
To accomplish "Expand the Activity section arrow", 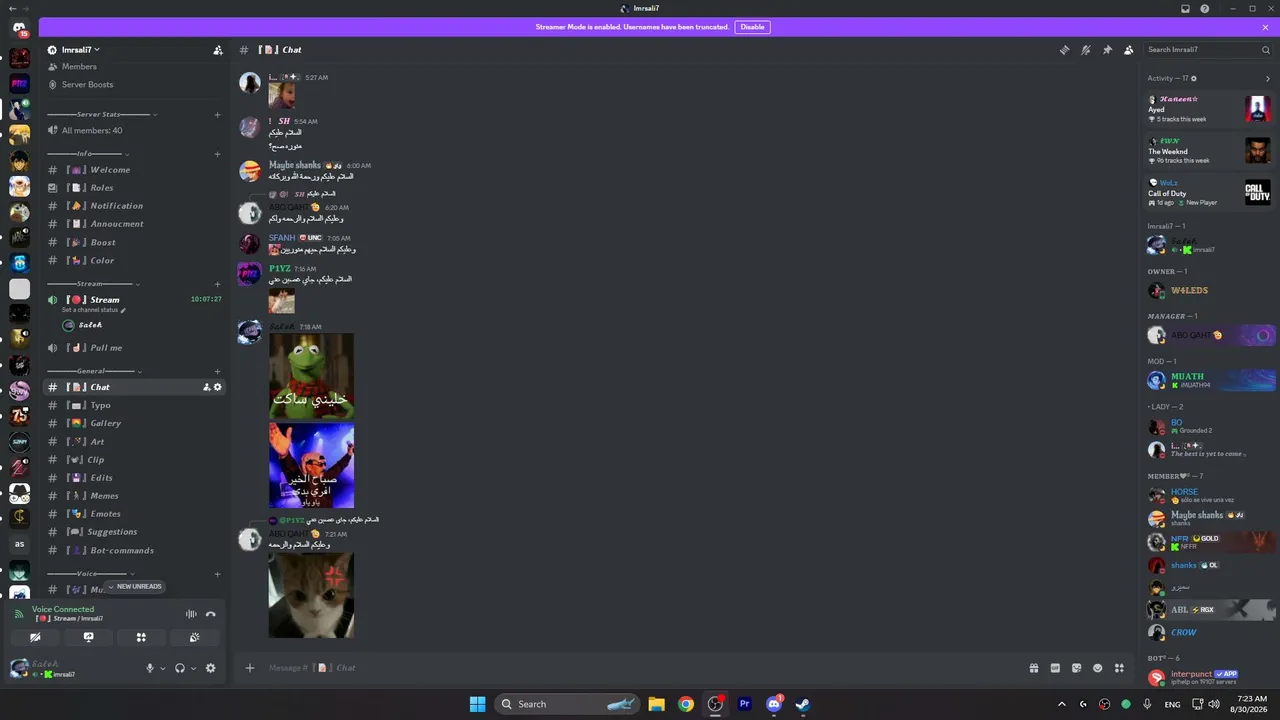I will click(x=1268, y=78).
